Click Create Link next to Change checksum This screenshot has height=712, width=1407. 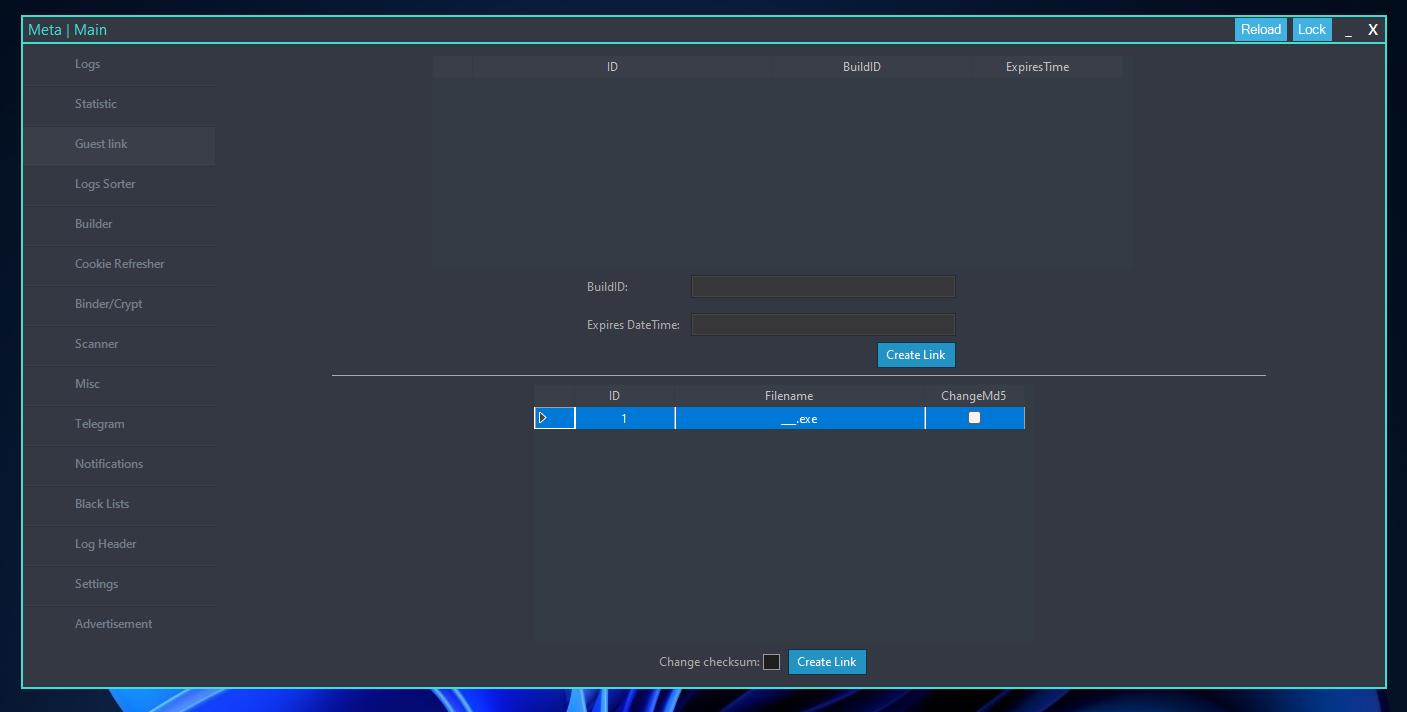tap(827, 662)
